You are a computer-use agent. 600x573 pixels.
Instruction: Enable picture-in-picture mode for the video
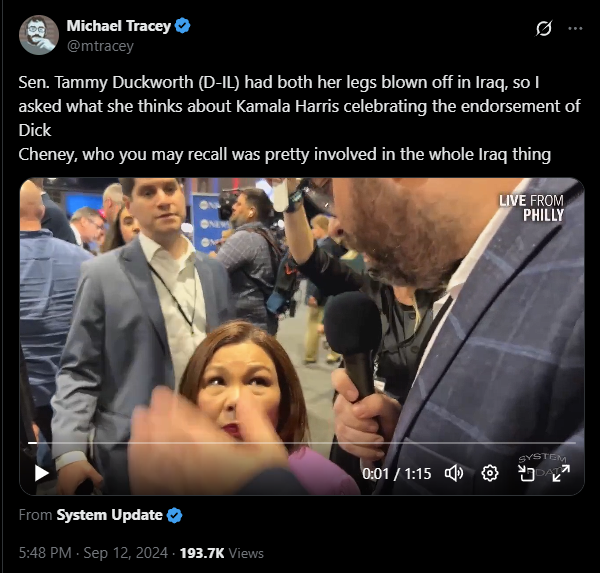click(526, 473)
